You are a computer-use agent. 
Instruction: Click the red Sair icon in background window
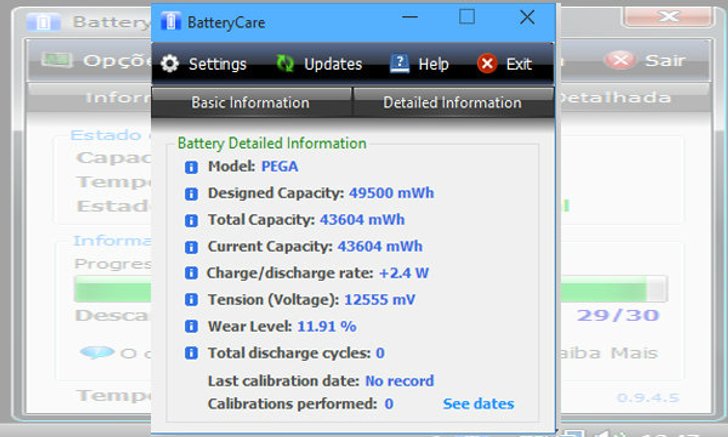click(621, 60)
